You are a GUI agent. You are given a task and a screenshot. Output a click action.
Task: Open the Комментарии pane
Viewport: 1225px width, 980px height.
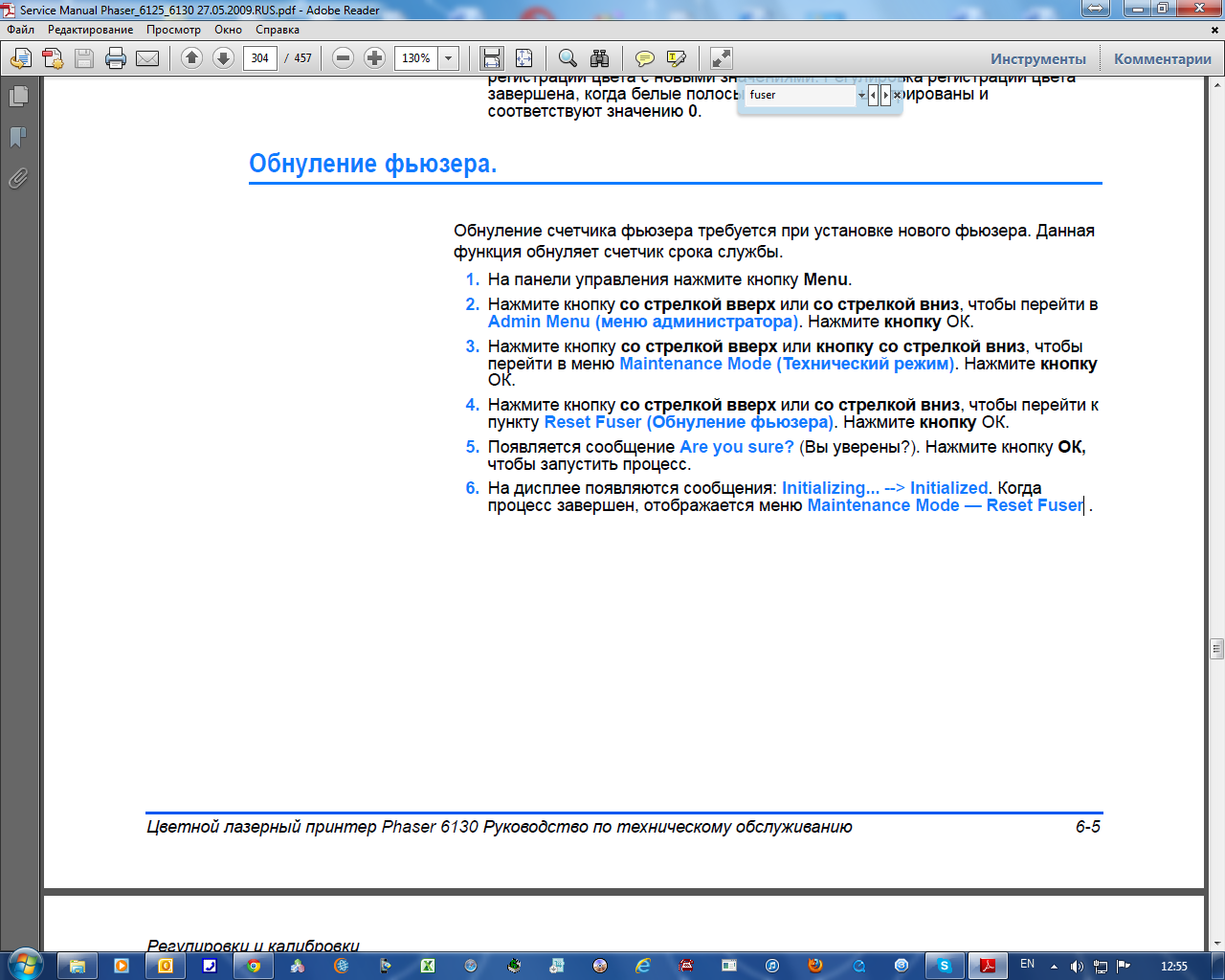(x=1162, y=58)
